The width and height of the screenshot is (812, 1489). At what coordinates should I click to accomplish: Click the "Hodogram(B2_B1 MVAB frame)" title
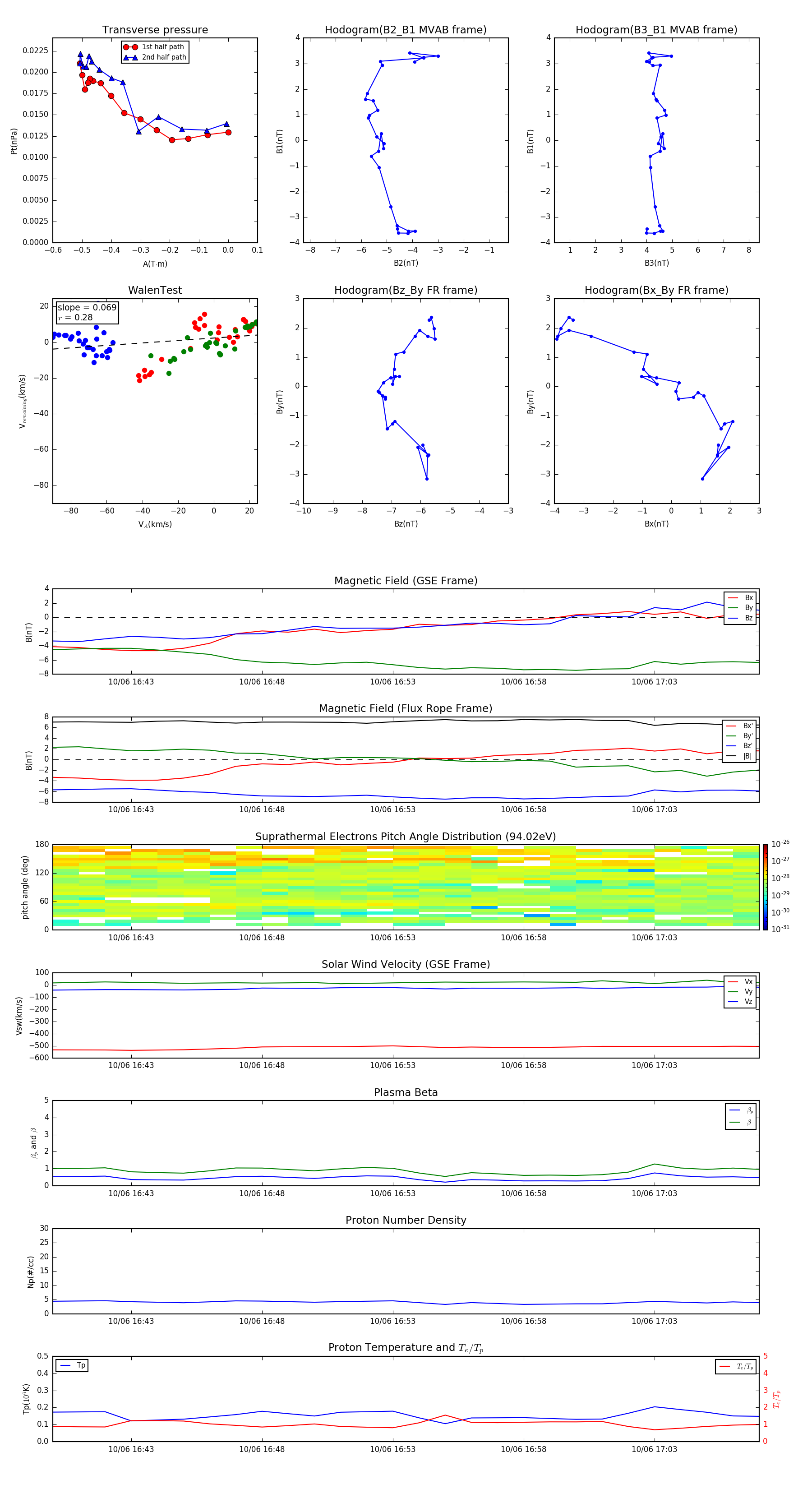[x=406, y=30]
